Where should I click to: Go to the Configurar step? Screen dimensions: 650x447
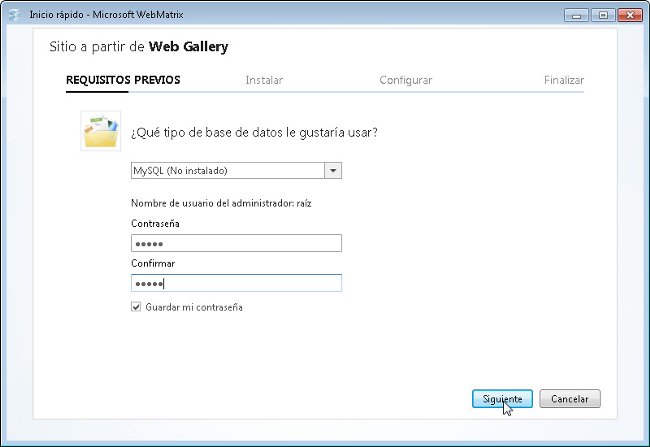coord(405,80)
